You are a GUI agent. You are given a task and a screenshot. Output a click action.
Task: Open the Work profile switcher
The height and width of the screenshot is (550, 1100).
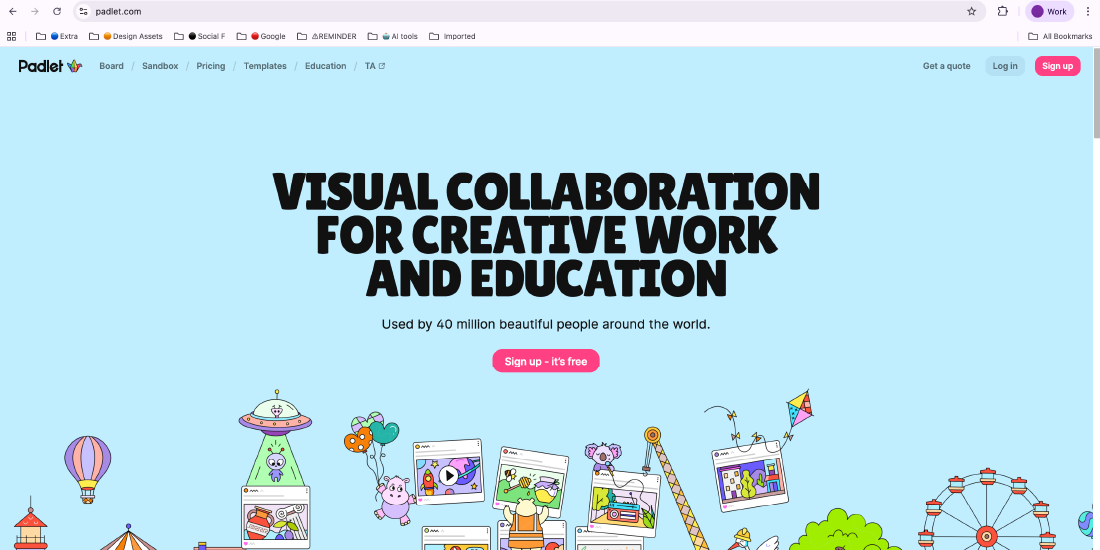click(1049, 12)
